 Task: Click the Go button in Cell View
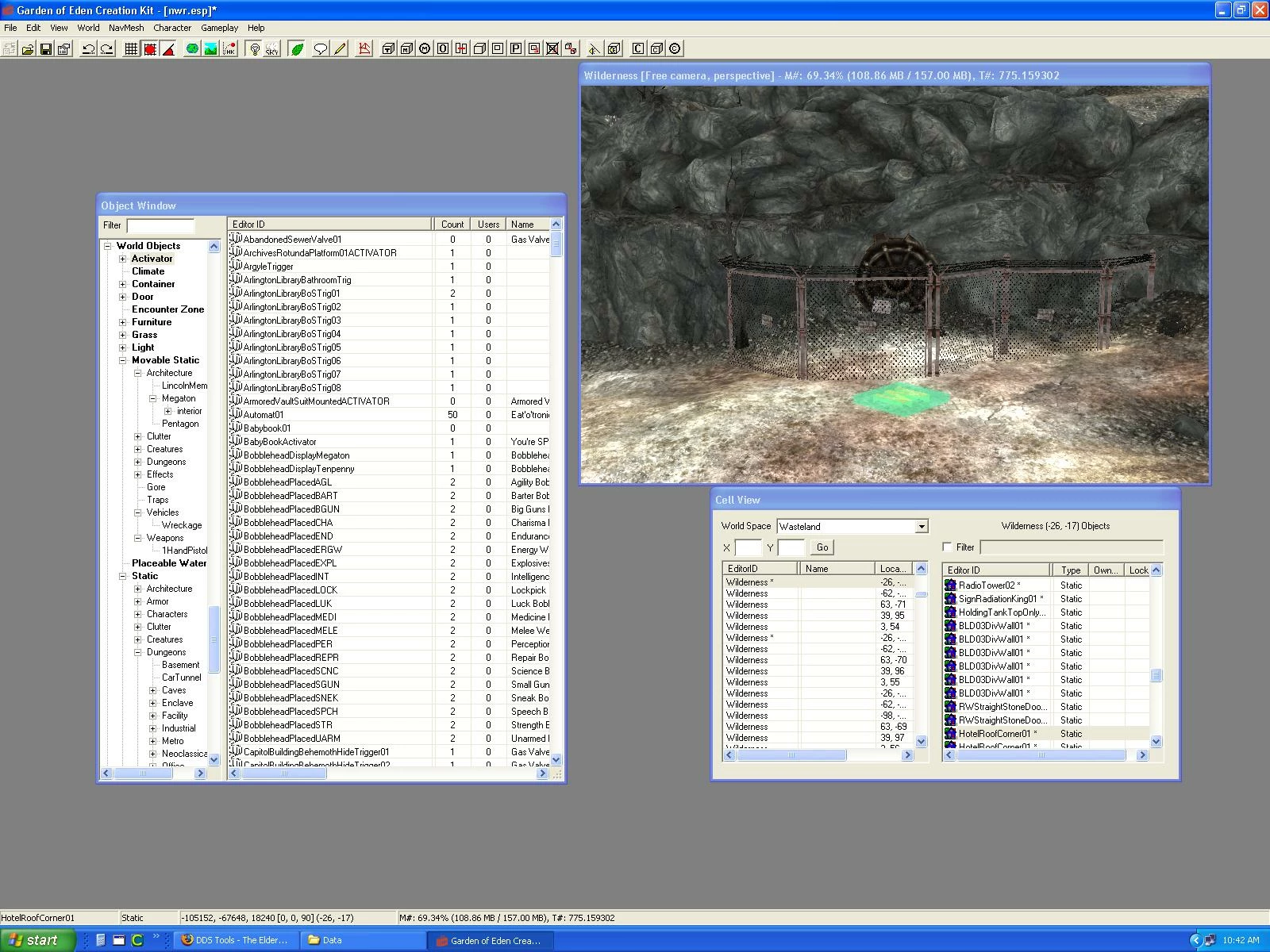822,547
